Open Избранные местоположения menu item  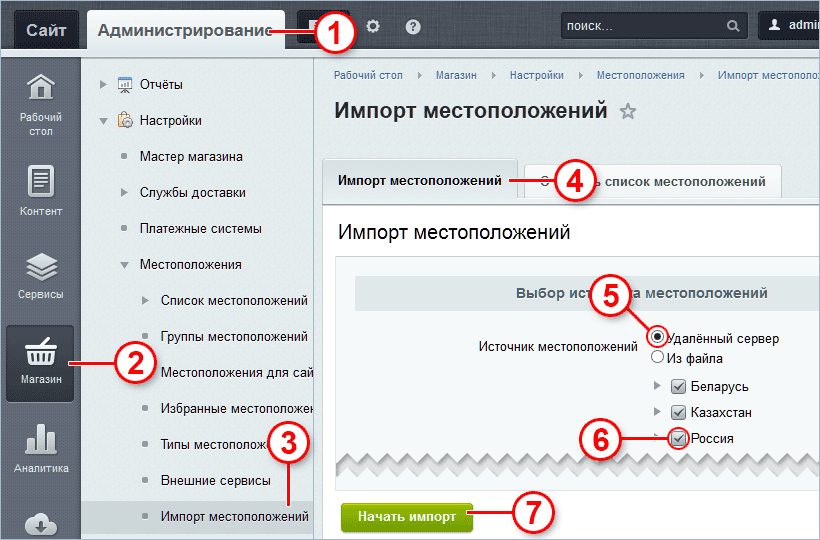237,409
